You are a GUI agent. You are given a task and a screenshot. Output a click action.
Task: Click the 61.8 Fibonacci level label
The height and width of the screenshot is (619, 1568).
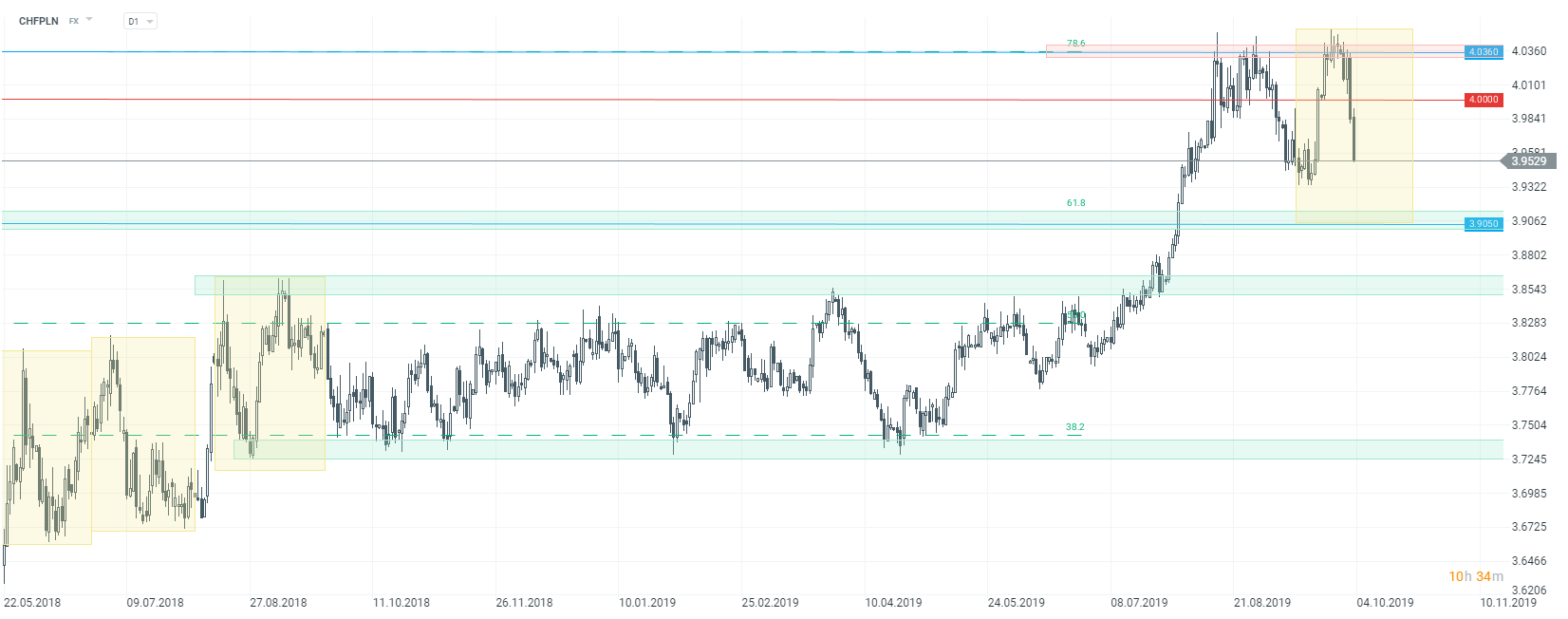1075,203
